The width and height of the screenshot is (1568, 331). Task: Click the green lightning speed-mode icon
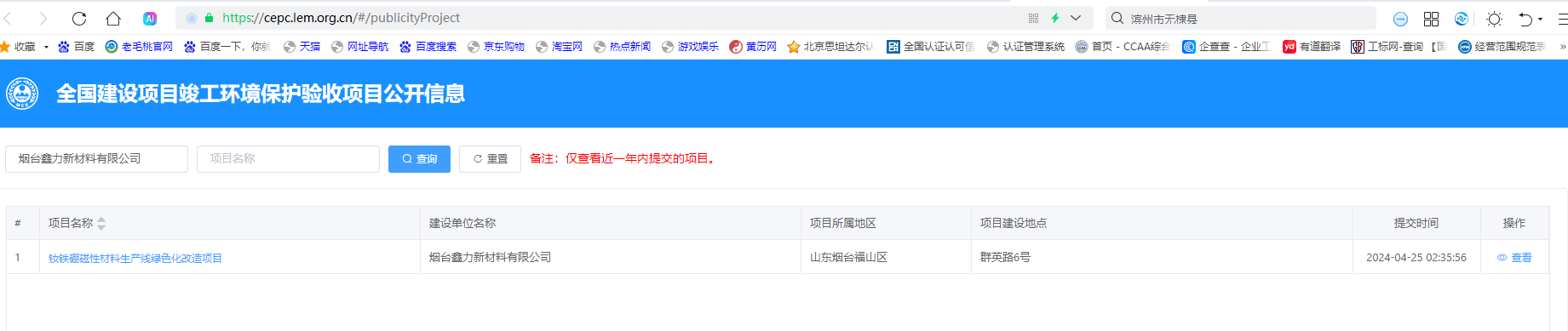tap(1055, 18)
